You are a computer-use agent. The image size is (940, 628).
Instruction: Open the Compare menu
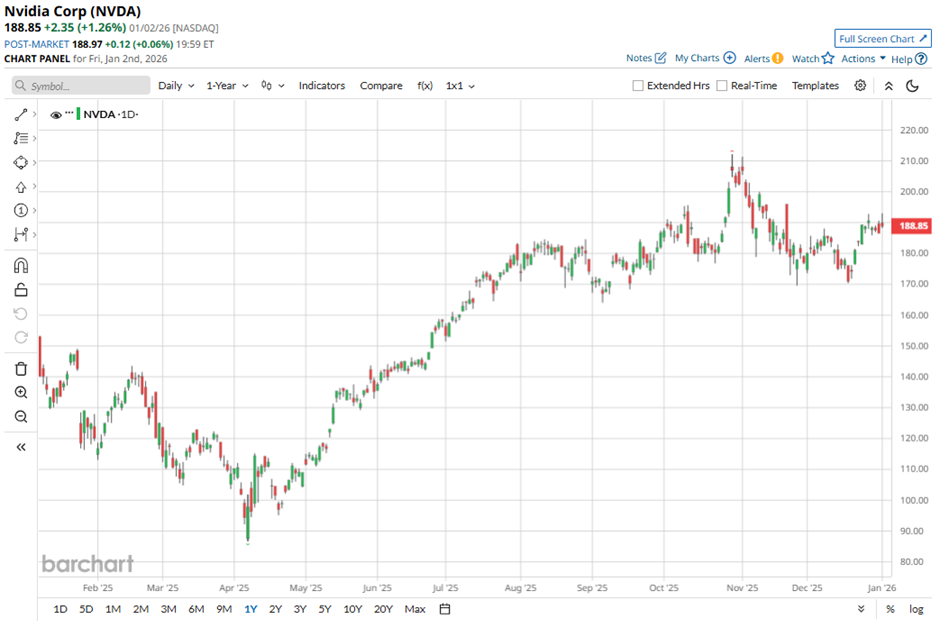[381, 86]
